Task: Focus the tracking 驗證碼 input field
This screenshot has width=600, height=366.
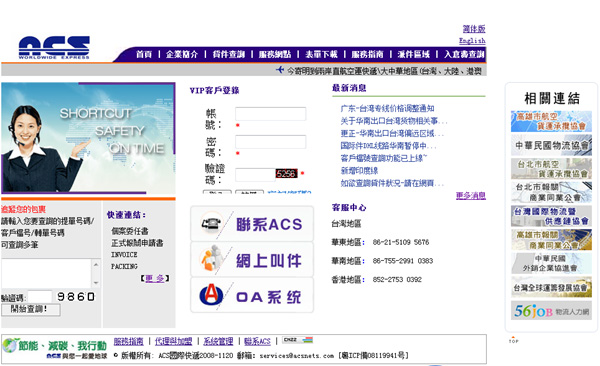Action: tap(40, 297)
